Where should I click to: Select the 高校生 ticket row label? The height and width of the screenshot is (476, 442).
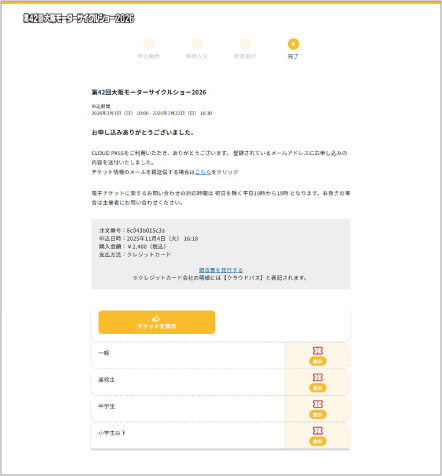106,380
